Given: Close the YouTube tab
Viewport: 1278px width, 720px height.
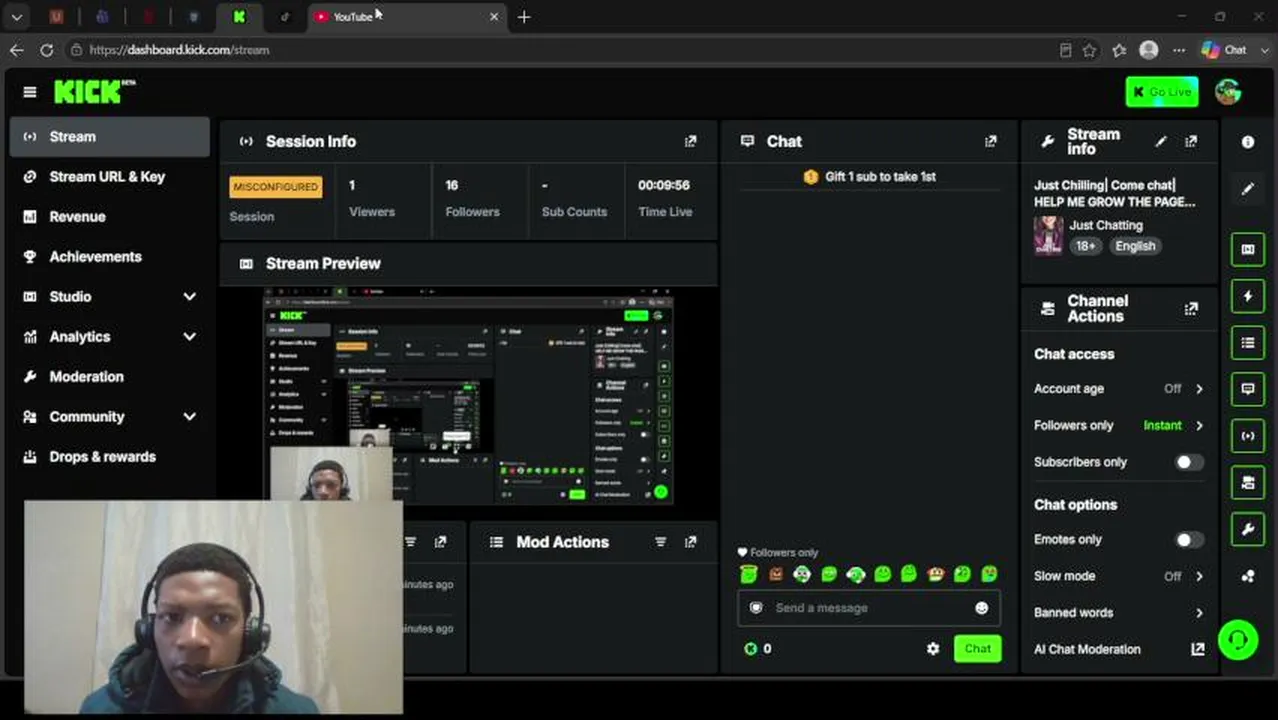Looking at the screenshot, I should tap(493, 17).
